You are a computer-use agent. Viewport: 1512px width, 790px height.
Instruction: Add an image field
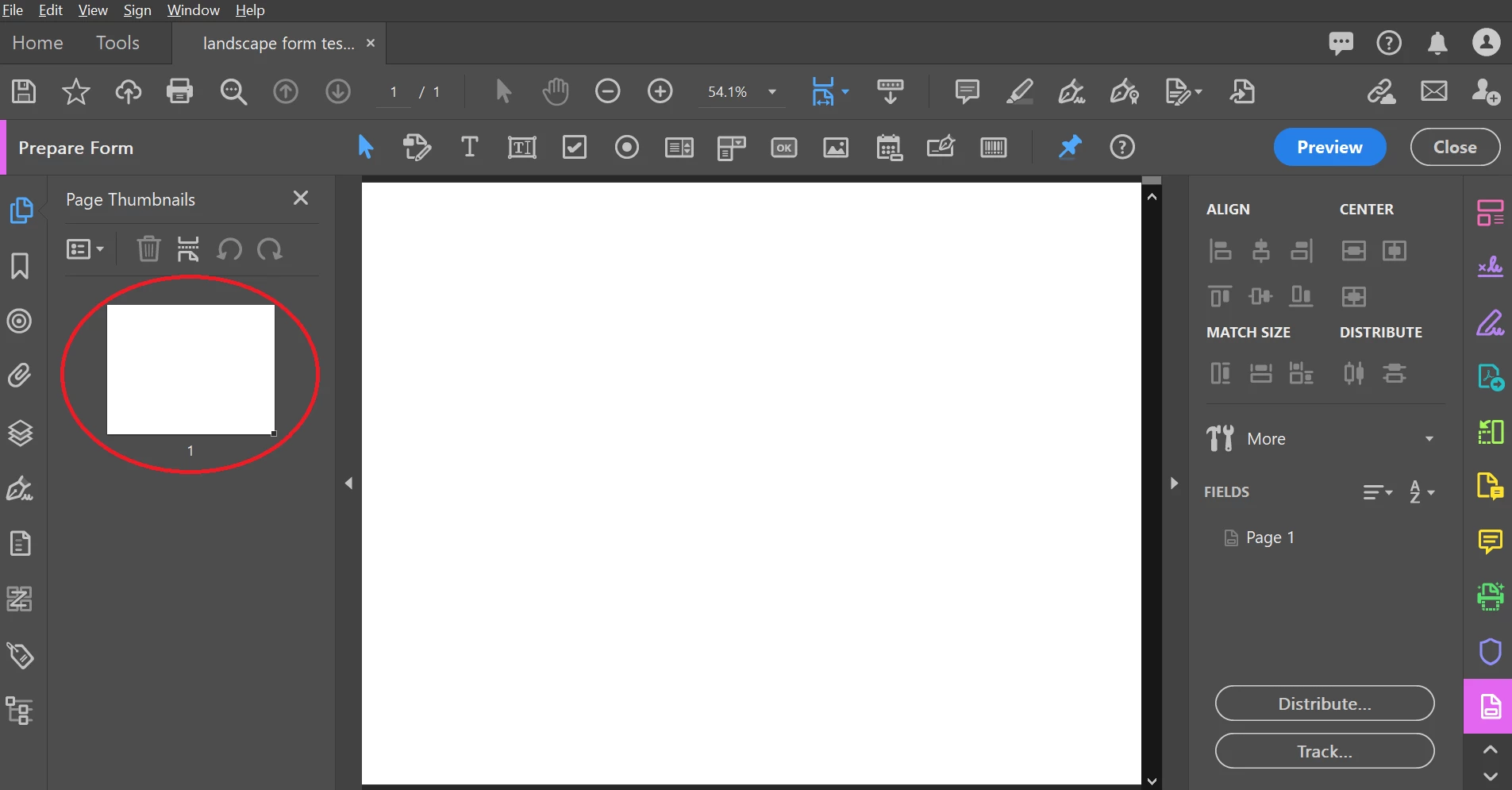tap(836, 148)
